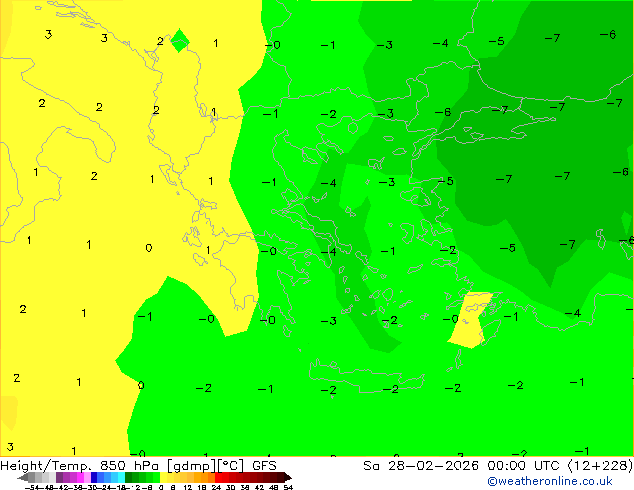Image resolution: width=634 pixels, height=490 pixels.
Task: Click the '54' label on the color scale
Action: (288, 487)
